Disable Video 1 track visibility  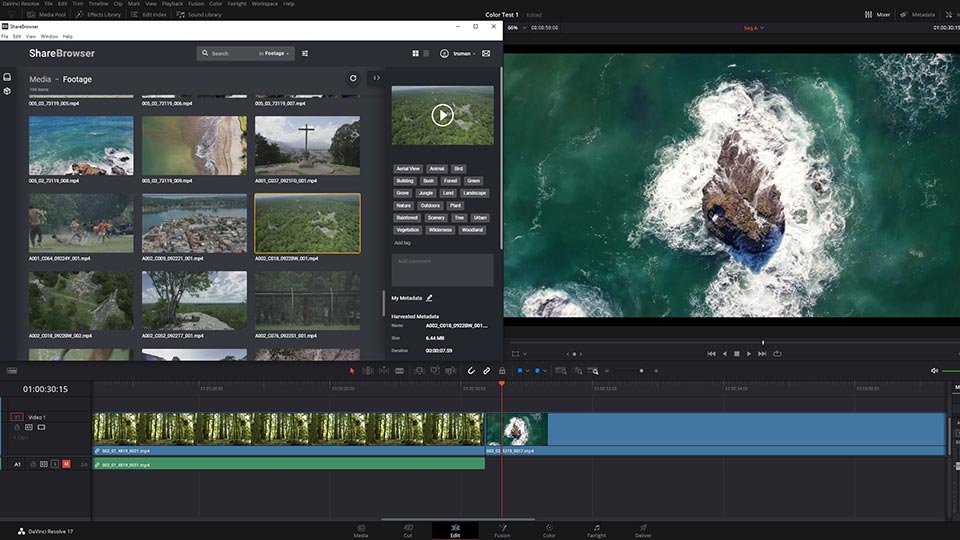[41, 427]
